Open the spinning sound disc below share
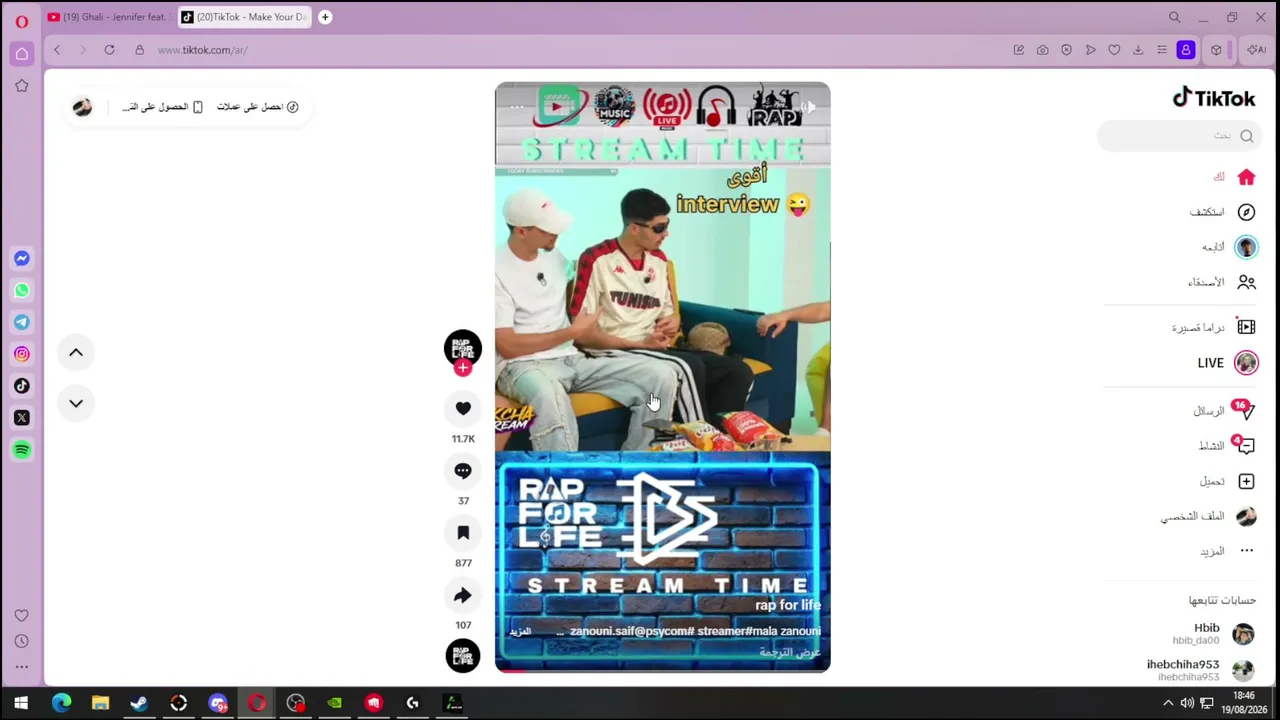This screenshot has height=720, width=1280. [x=463, y=656]
